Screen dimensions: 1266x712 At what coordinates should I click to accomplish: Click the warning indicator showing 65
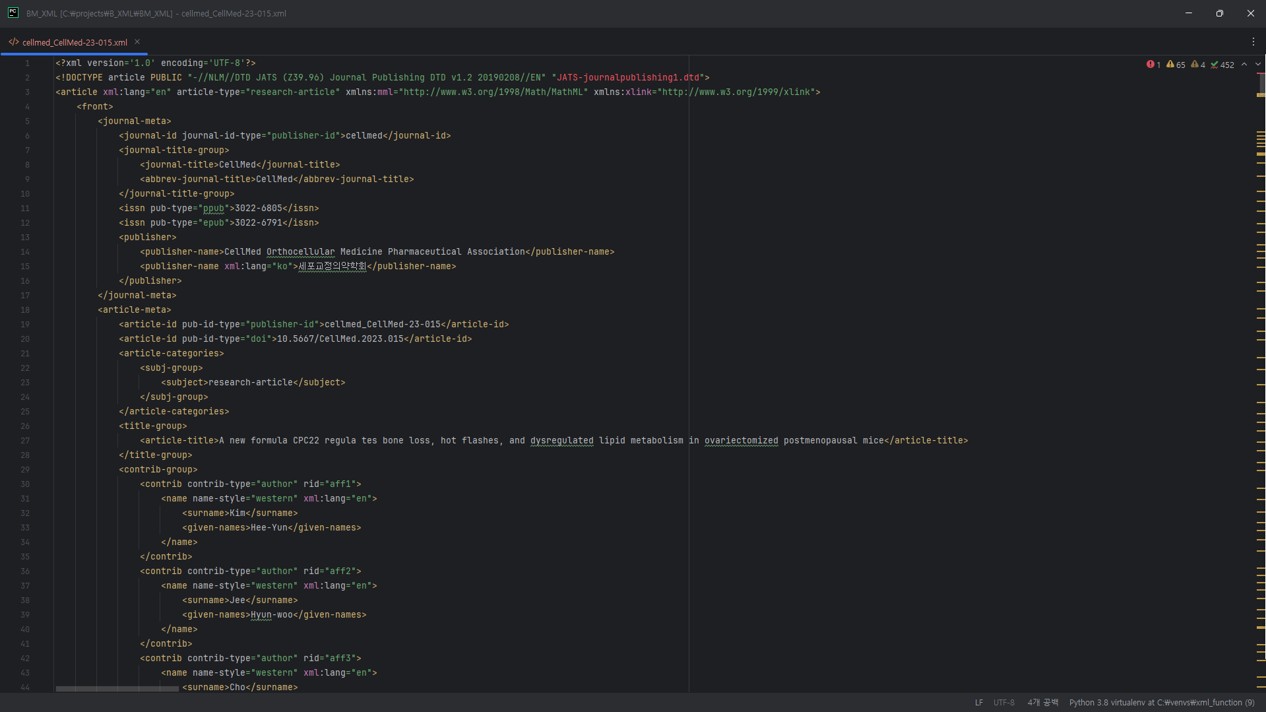[1175, 64]
